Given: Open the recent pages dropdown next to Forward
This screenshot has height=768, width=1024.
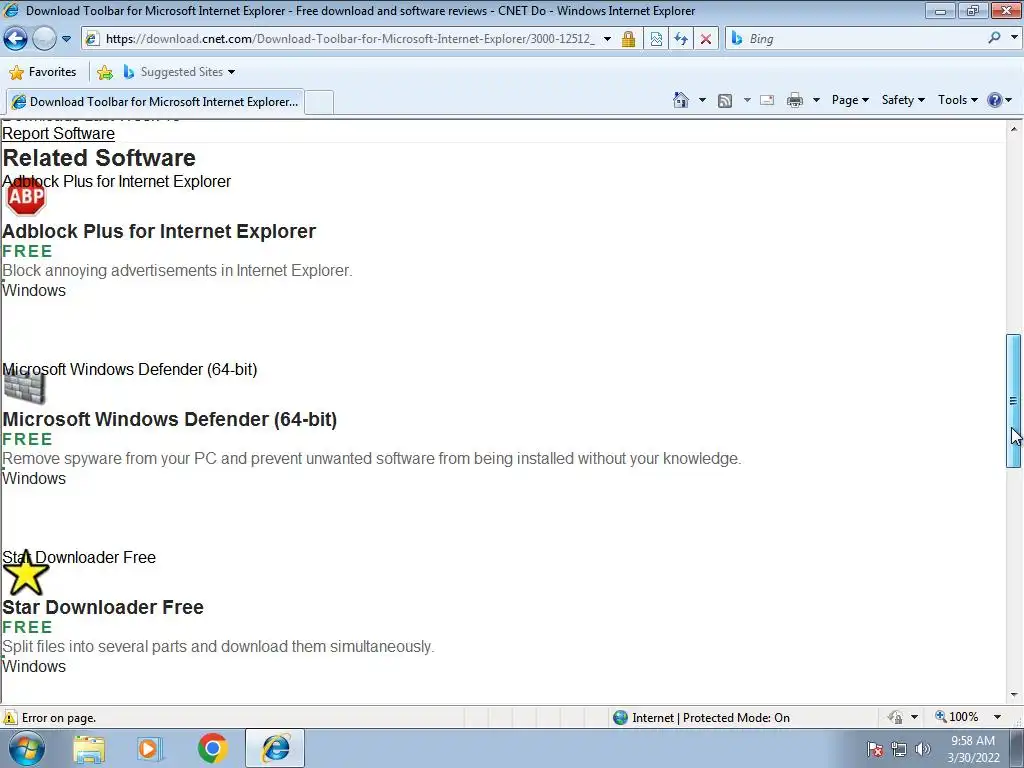Looking at the screenshot, I should click(66, 39).
